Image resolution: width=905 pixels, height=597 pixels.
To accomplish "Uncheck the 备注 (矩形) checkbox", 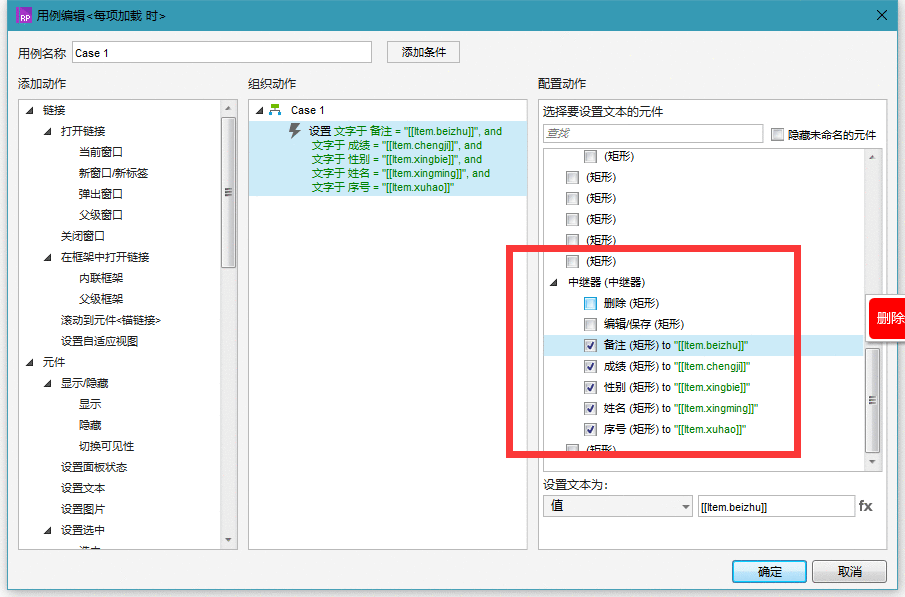I will tap(590, 345).
